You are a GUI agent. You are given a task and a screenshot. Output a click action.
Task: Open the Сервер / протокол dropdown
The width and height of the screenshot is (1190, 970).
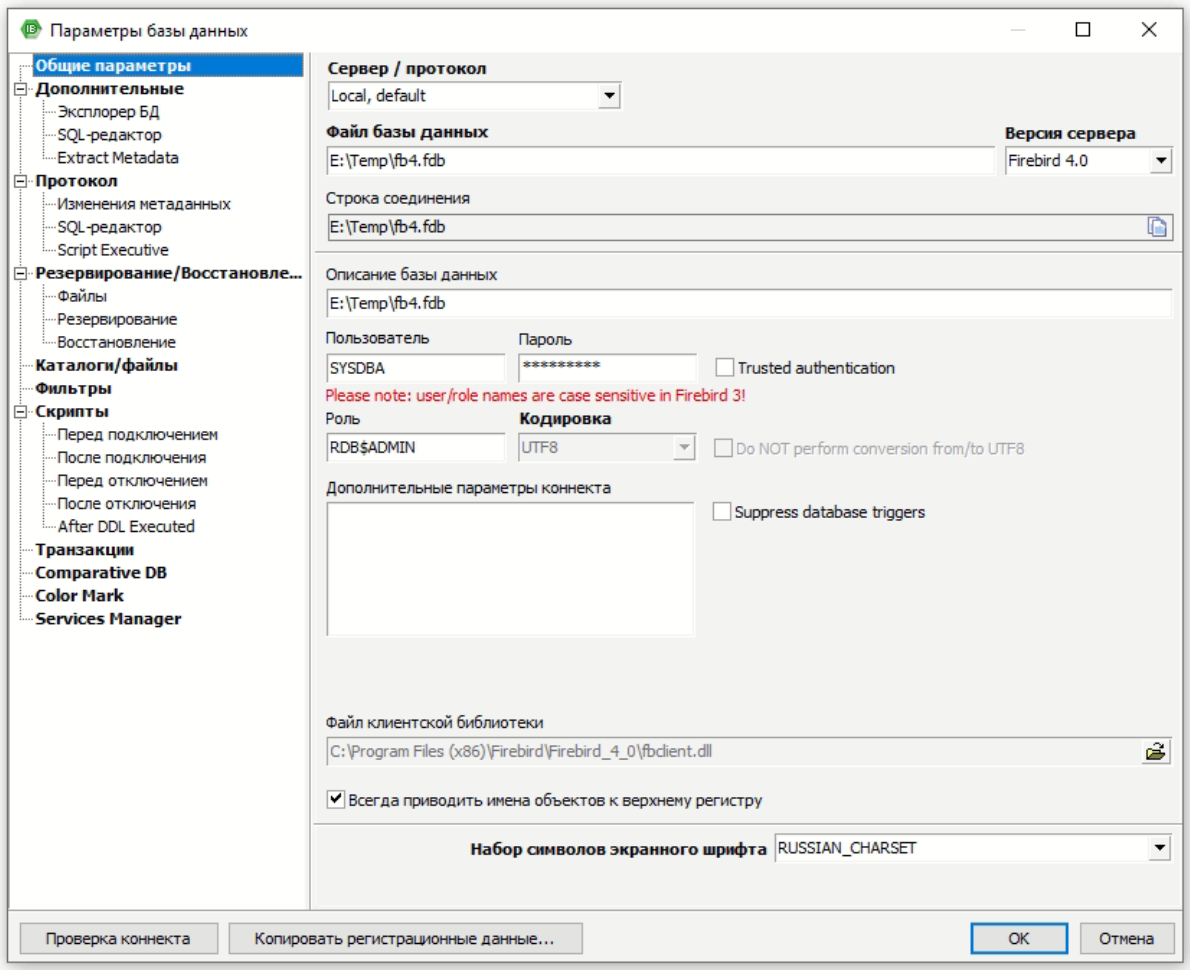(608, 97)
